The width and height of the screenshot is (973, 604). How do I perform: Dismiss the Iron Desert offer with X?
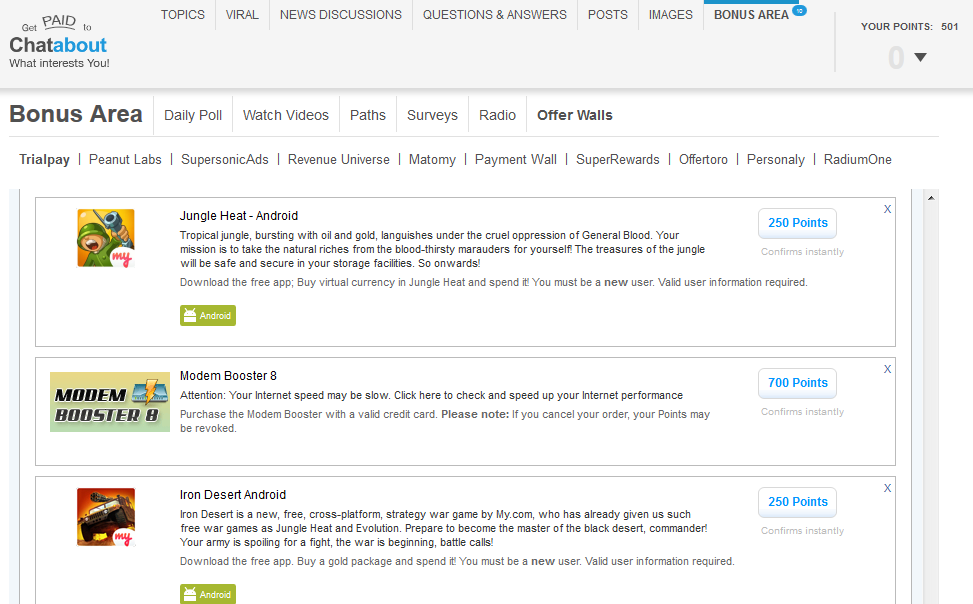(887, 488)
